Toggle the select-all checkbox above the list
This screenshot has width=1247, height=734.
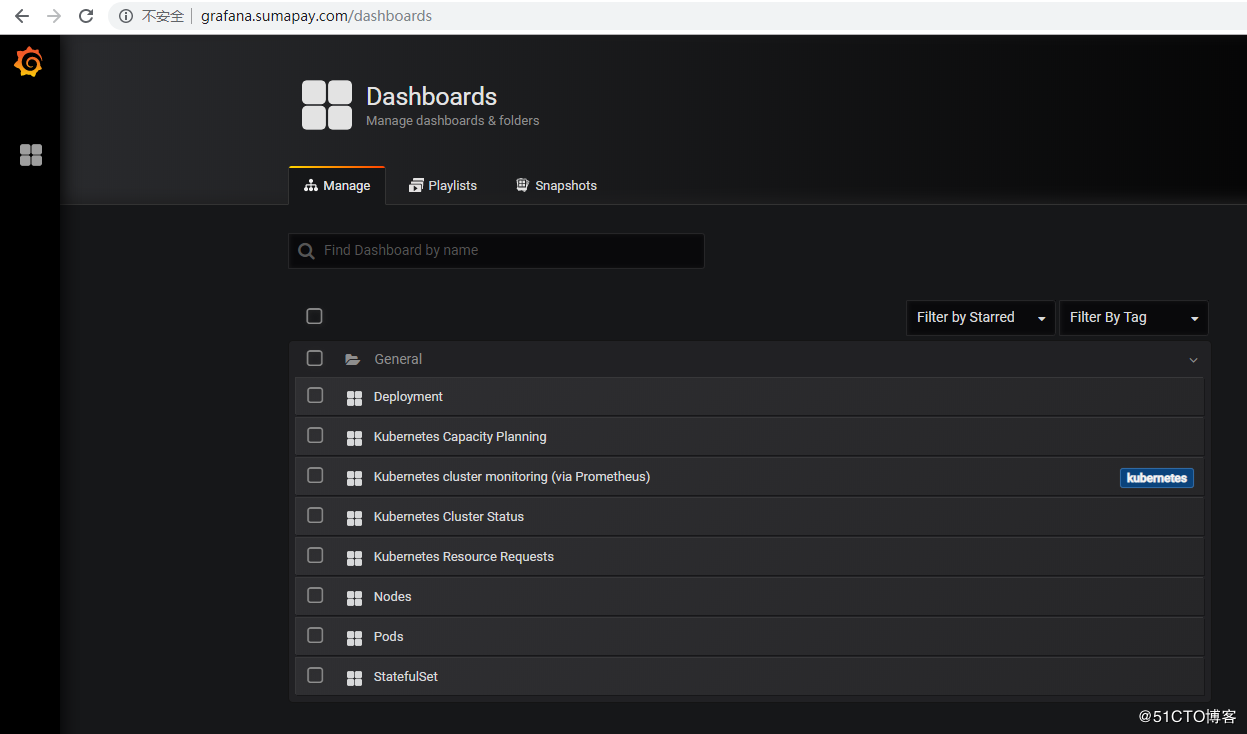click(x=314, y=317)
